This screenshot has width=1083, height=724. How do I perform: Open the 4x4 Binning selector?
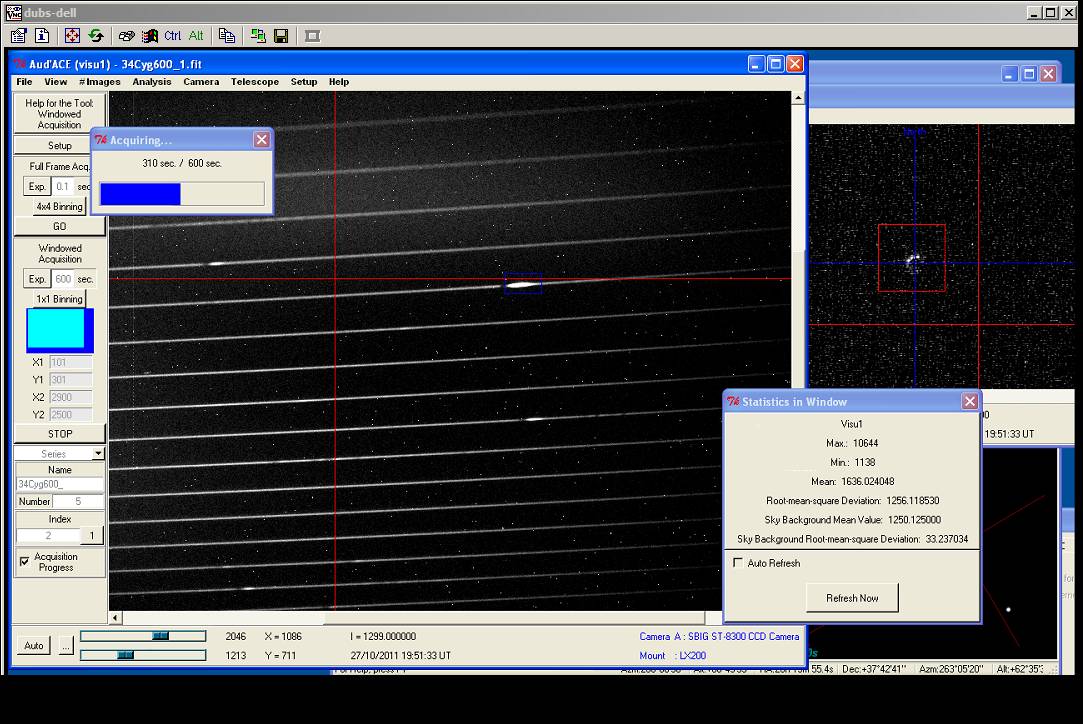pos(59,206)
